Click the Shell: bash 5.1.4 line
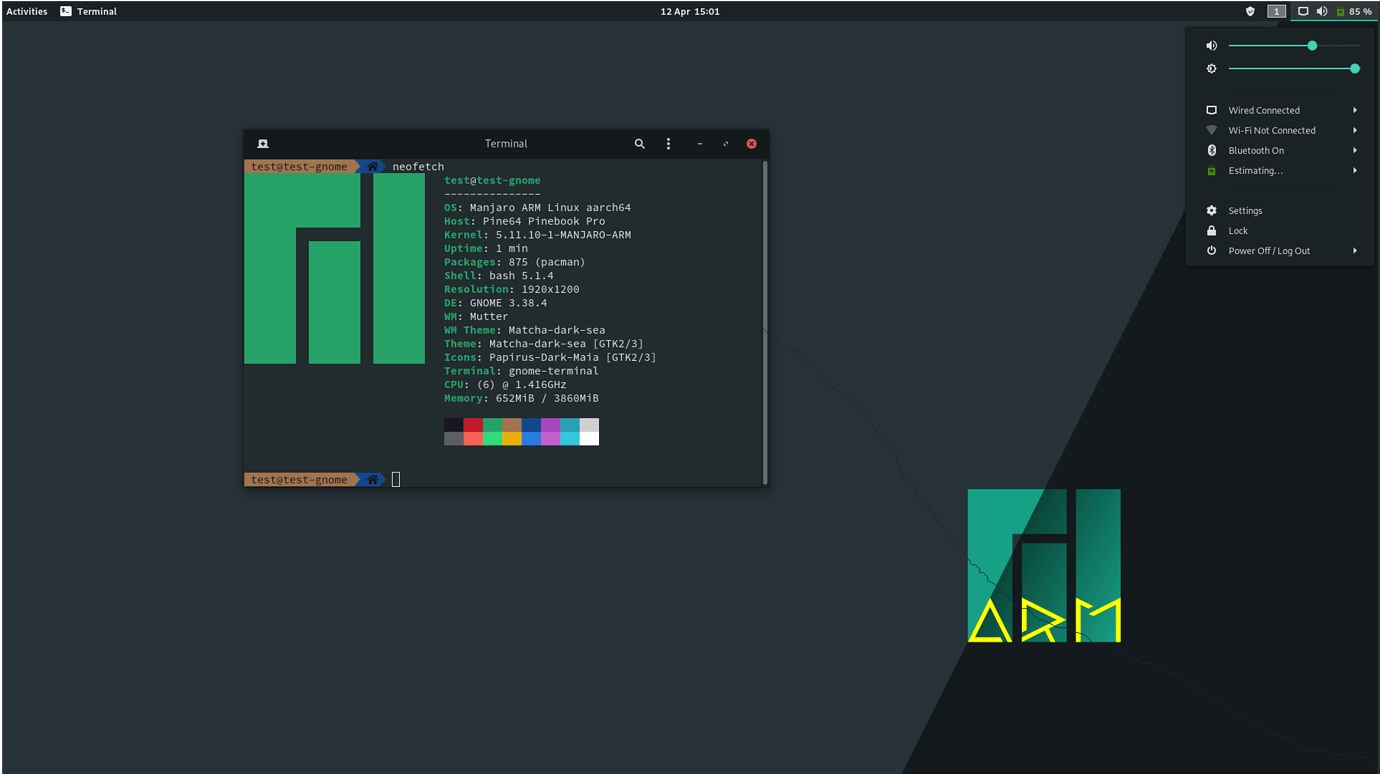This screenshot has height=774, width=1380. (499, 276)
